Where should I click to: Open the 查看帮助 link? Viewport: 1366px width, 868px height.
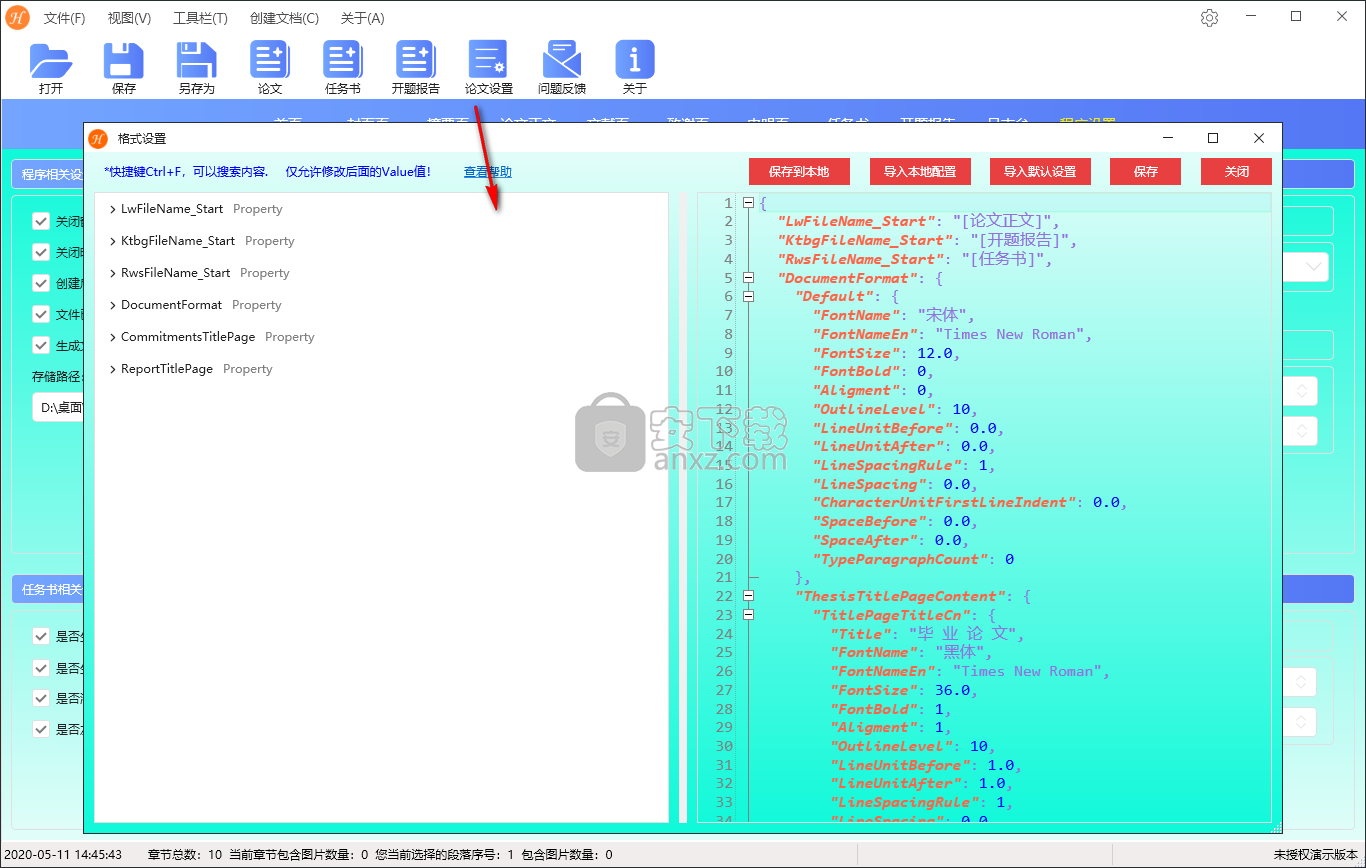(488, 172)
